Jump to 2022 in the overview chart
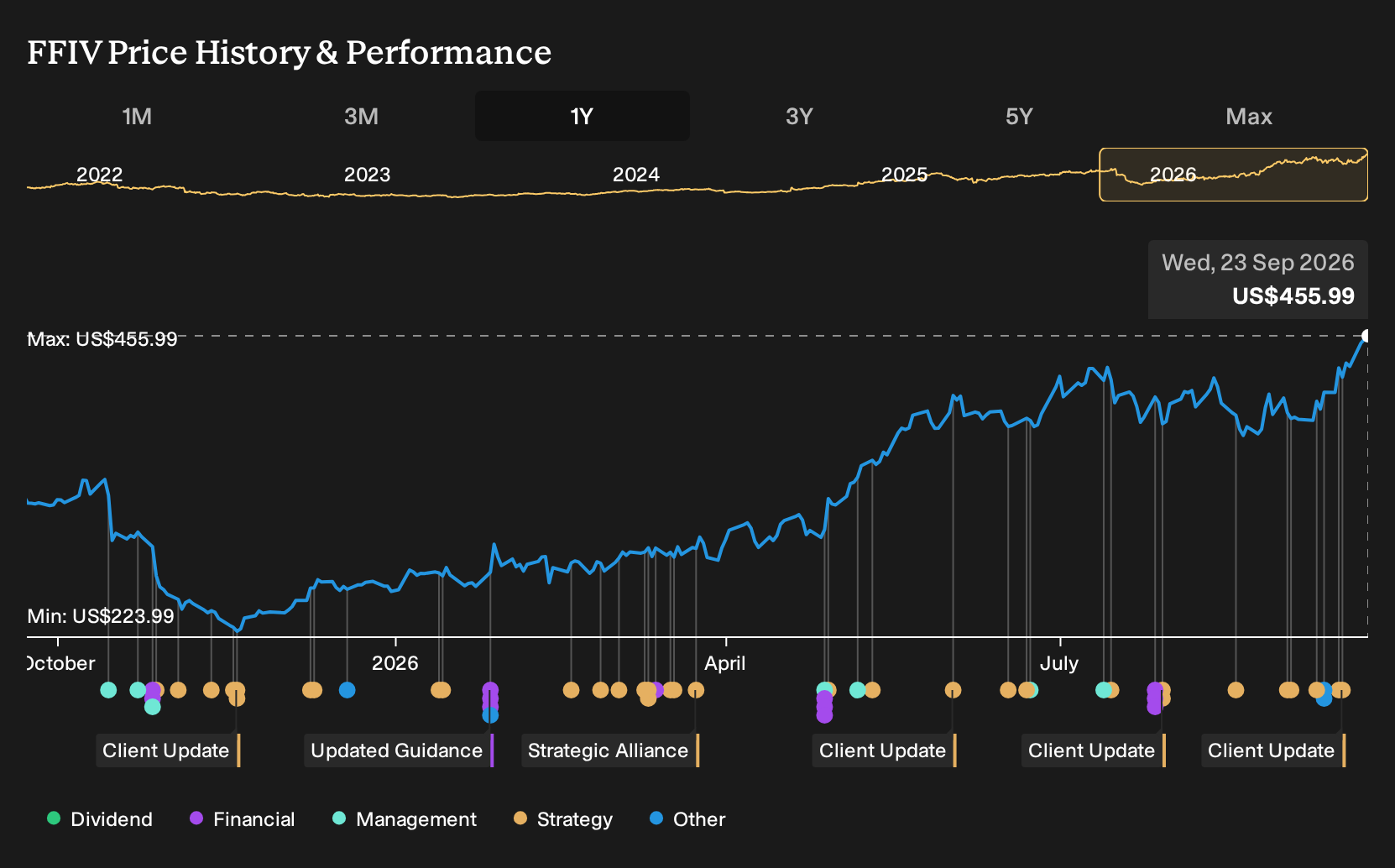Viewport: 1395px width, 868px height. coord(100,175)
